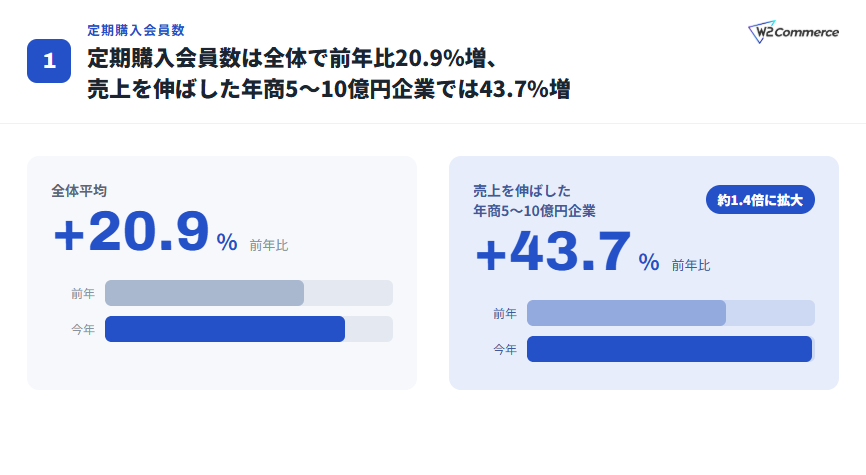Click the 今年 label in right card
Viewport: 866px width, 475px height.
click(505, 350)
